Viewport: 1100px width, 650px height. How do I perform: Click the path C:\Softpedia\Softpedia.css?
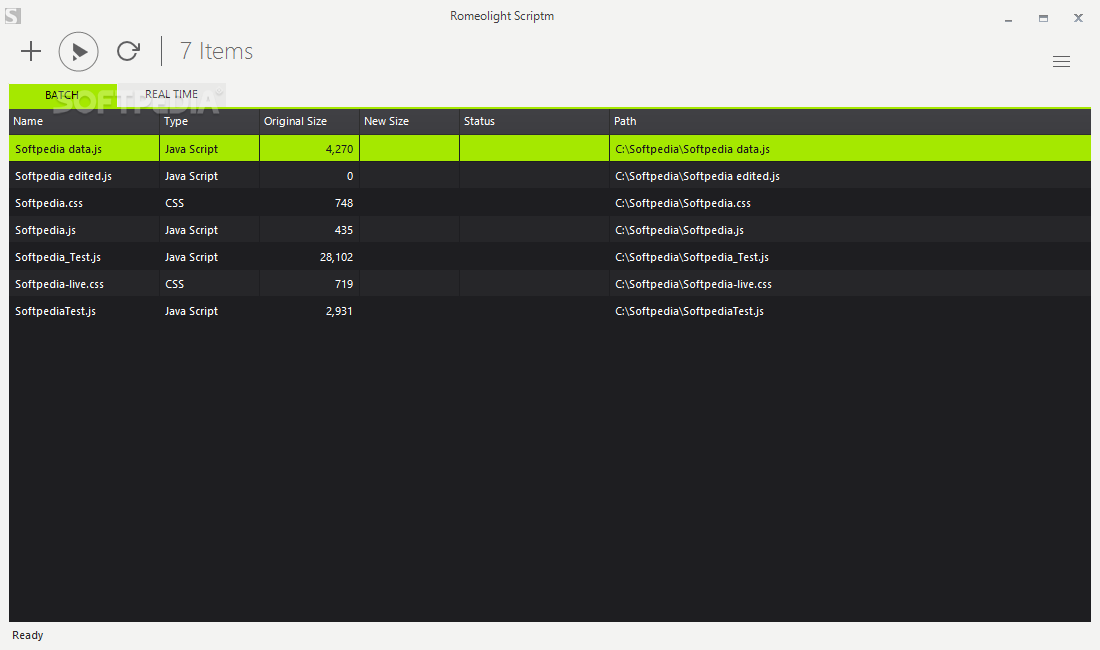683,203
